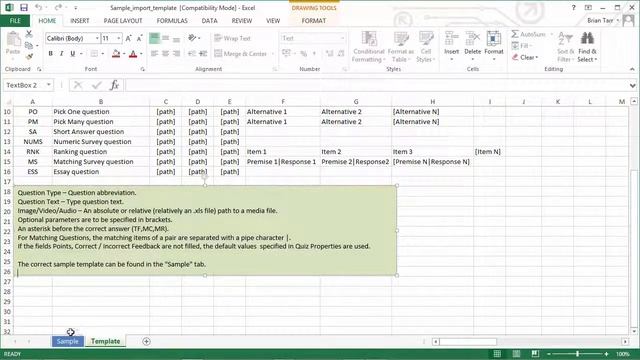Click the Fill Color paint bucket

(116, 53)
